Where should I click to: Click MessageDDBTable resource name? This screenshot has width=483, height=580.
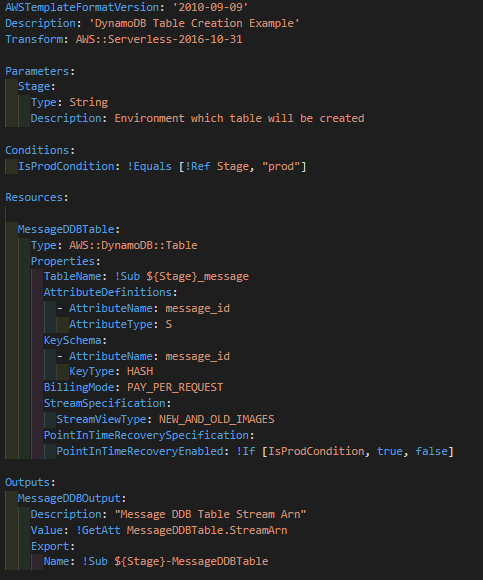[x=66, y=229]
